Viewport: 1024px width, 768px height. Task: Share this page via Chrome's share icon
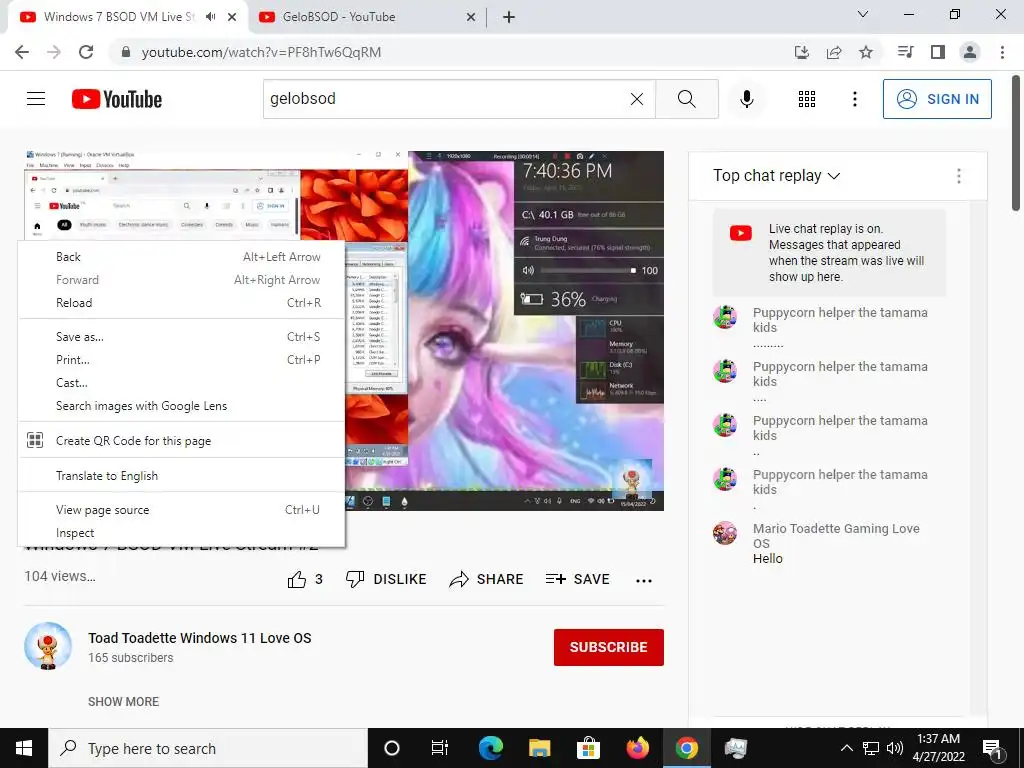click(x=834, y=52)
